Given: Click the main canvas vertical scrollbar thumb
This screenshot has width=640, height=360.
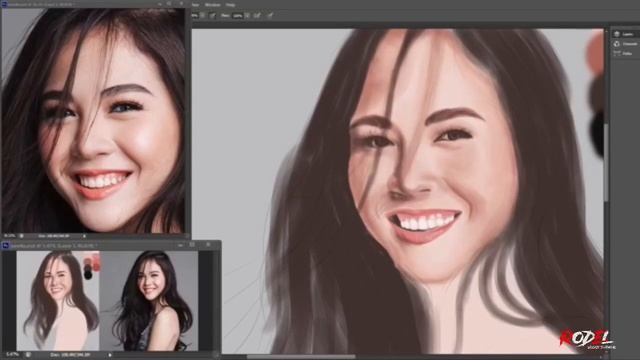Looking at the screenshot, I should 606,161.
